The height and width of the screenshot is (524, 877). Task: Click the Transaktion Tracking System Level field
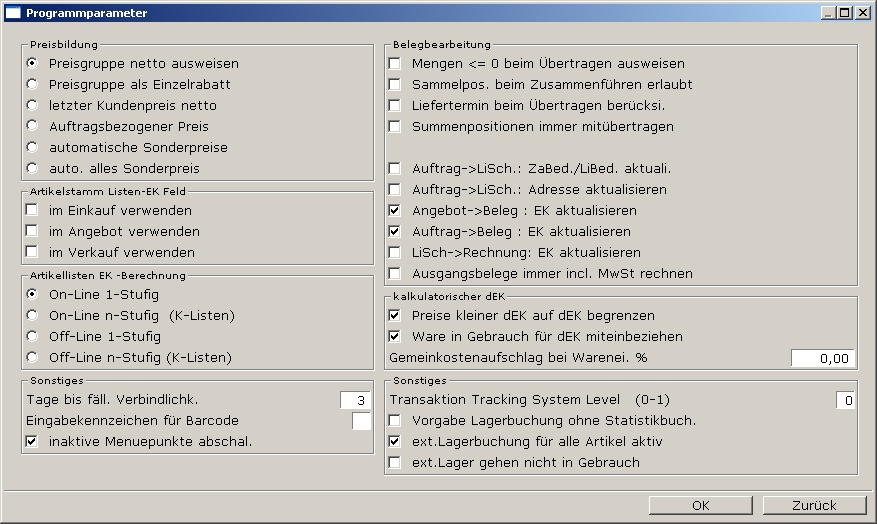(x=846, y=400)
